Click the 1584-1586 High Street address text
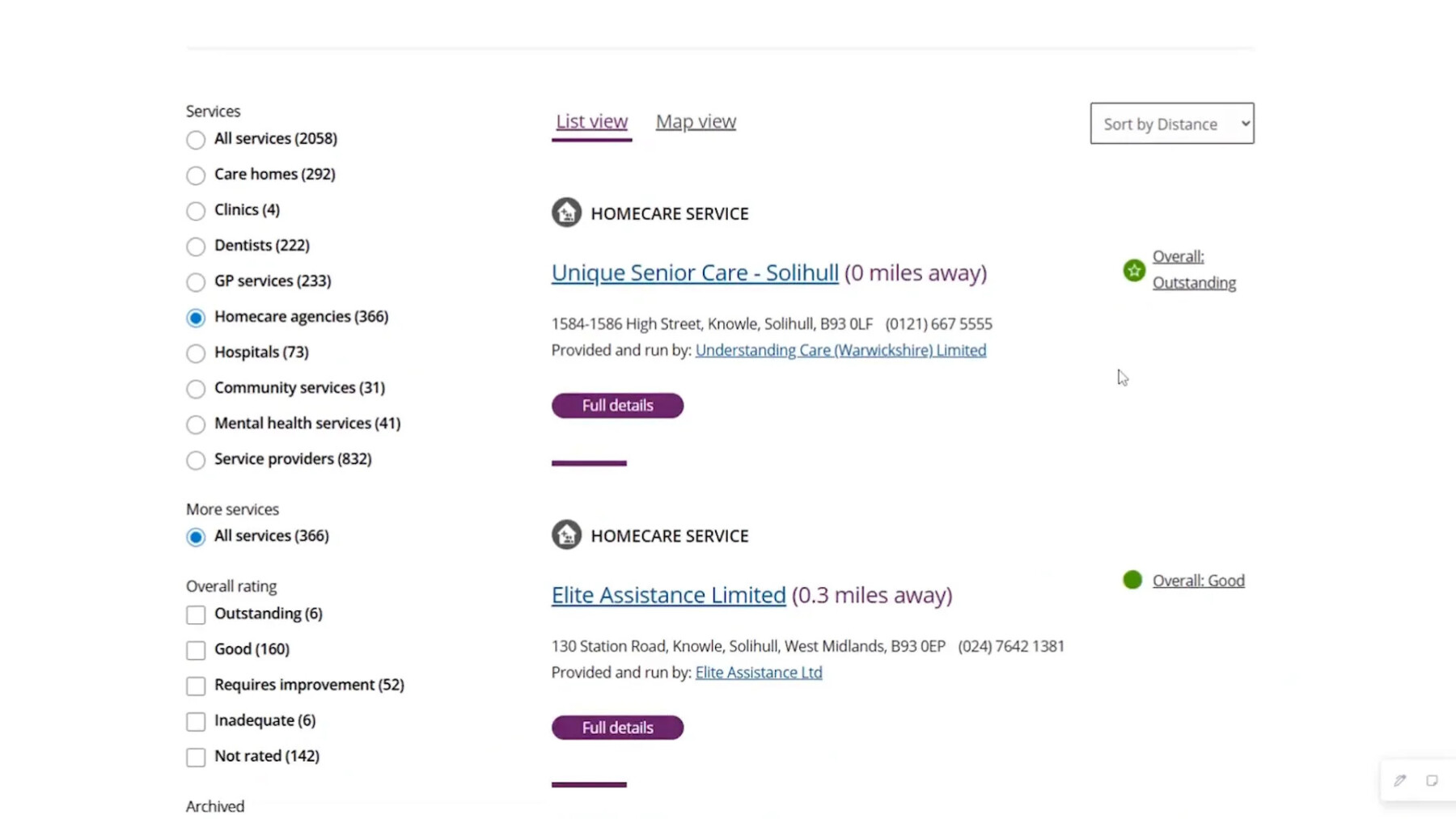Screen dimensions: 1456x819 tap(712, 323)
